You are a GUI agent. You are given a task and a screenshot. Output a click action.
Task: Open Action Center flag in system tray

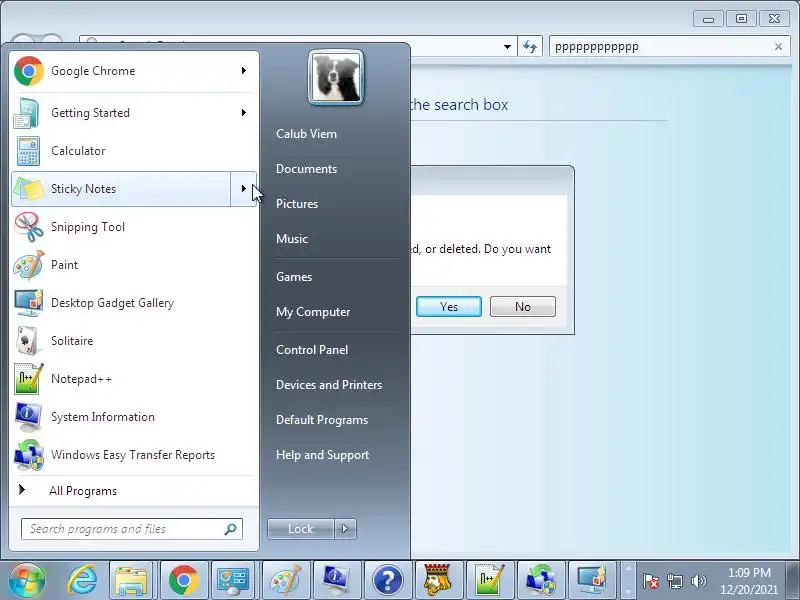tap(650, 581)
